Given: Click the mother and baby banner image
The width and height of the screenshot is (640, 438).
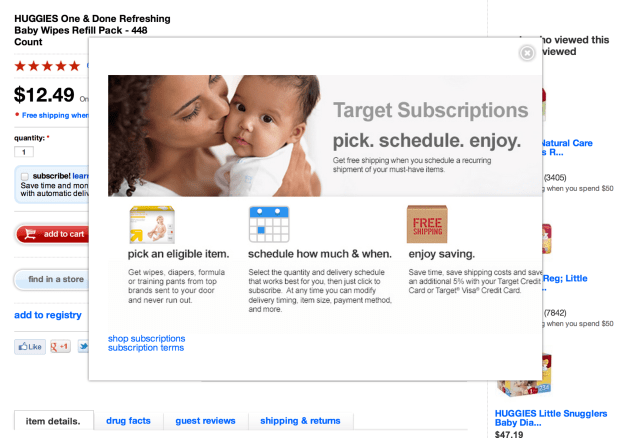Looking at the screenshot, I should pos(214,136).
